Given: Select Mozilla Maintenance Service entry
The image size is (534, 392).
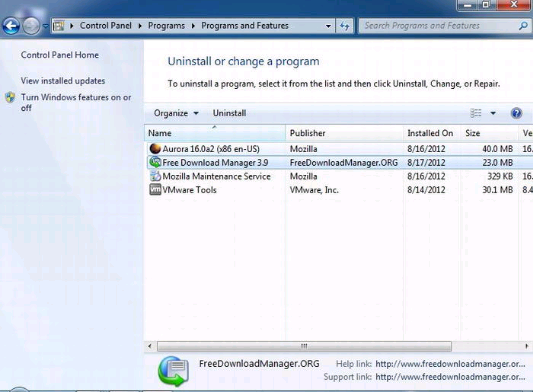Looking at the screenshot, I should 339,176.
